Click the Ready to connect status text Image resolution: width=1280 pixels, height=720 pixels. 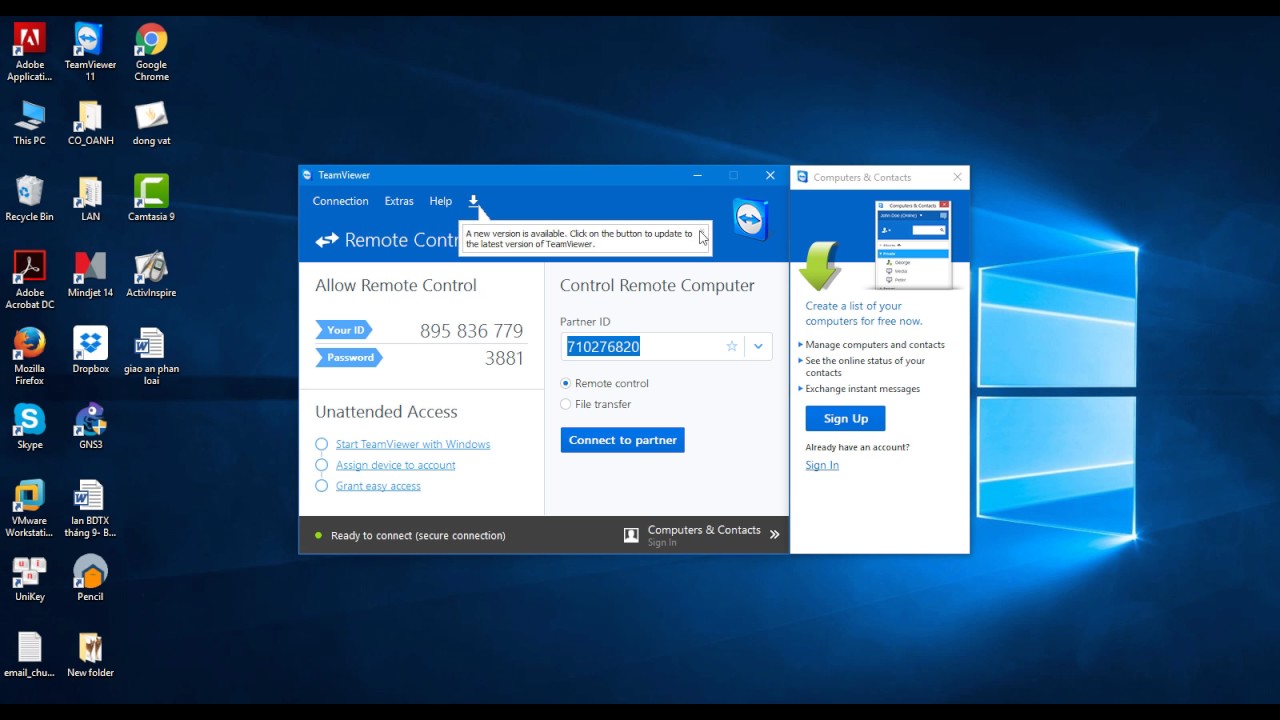(x=418, y=535)
